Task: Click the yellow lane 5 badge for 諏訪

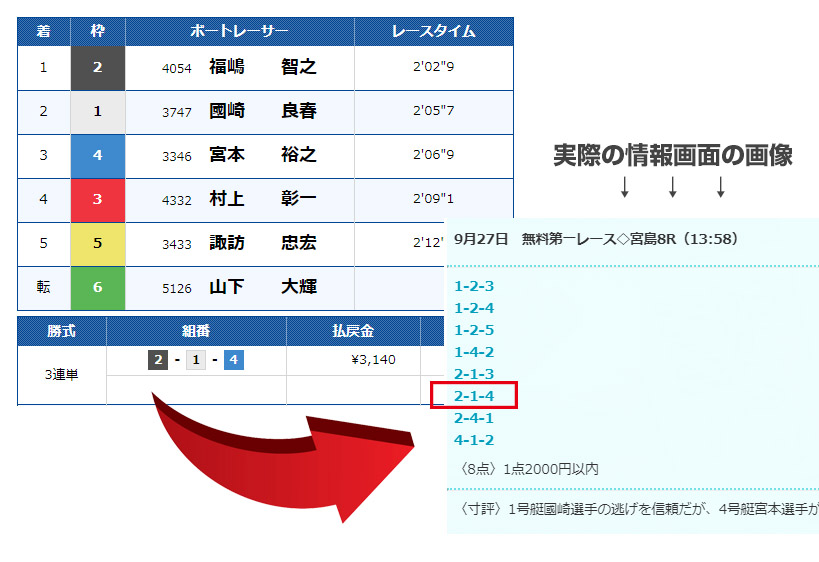Action: pos(97,243)
